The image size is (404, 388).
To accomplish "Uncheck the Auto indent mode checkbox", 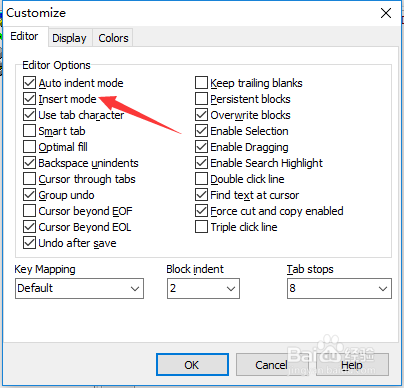I will click(x=29, y=83).
